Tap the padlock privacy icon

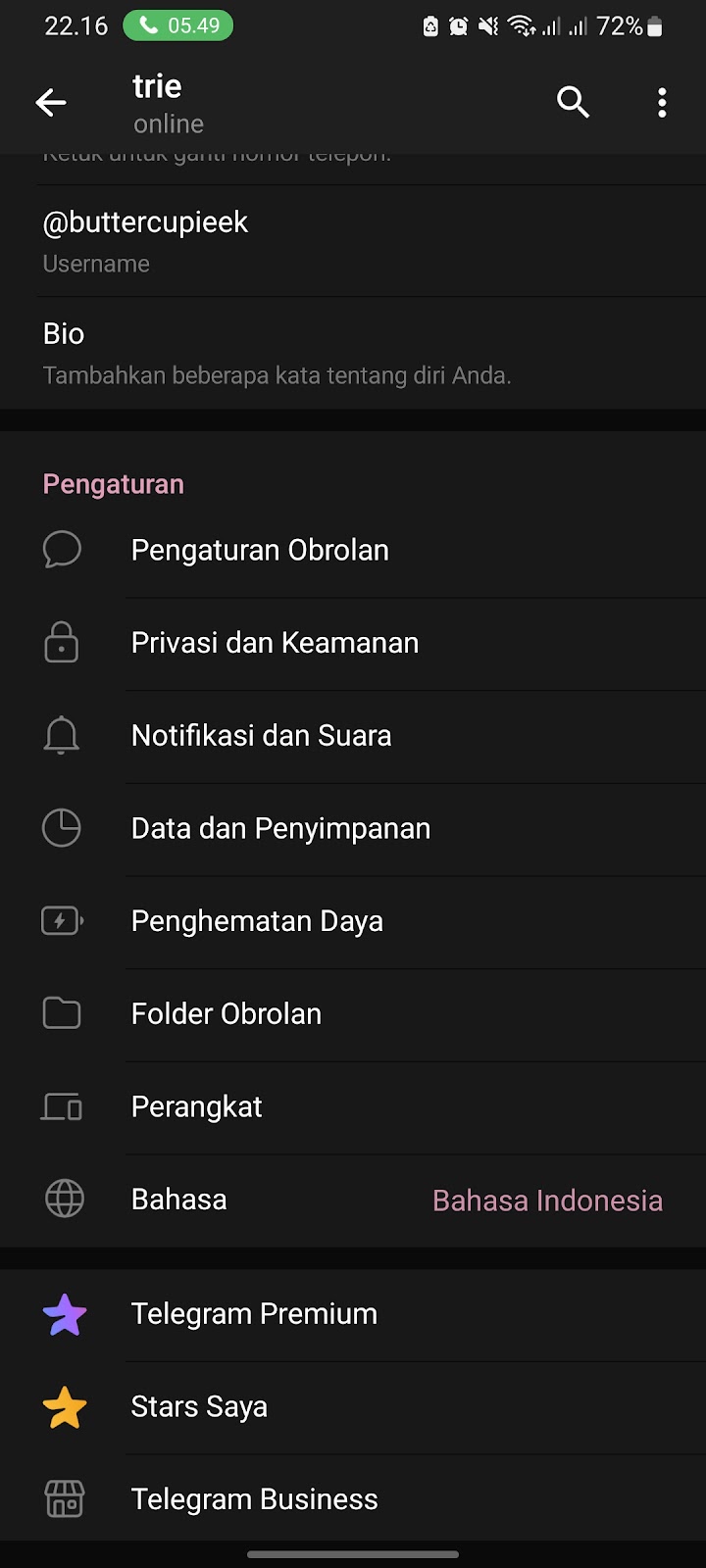click(x=62, y=643)
